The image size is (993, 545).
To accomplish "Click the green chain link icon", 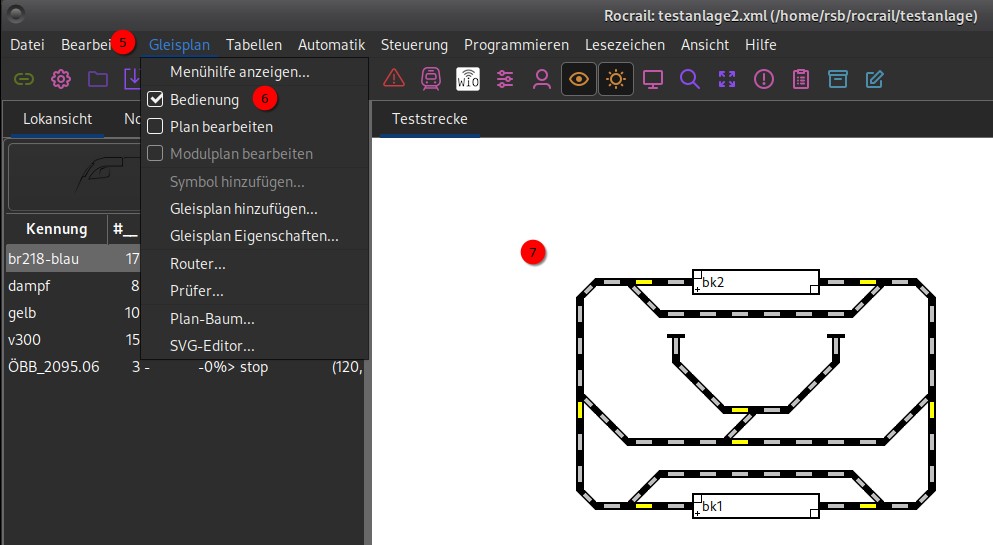I will (23, 79).
